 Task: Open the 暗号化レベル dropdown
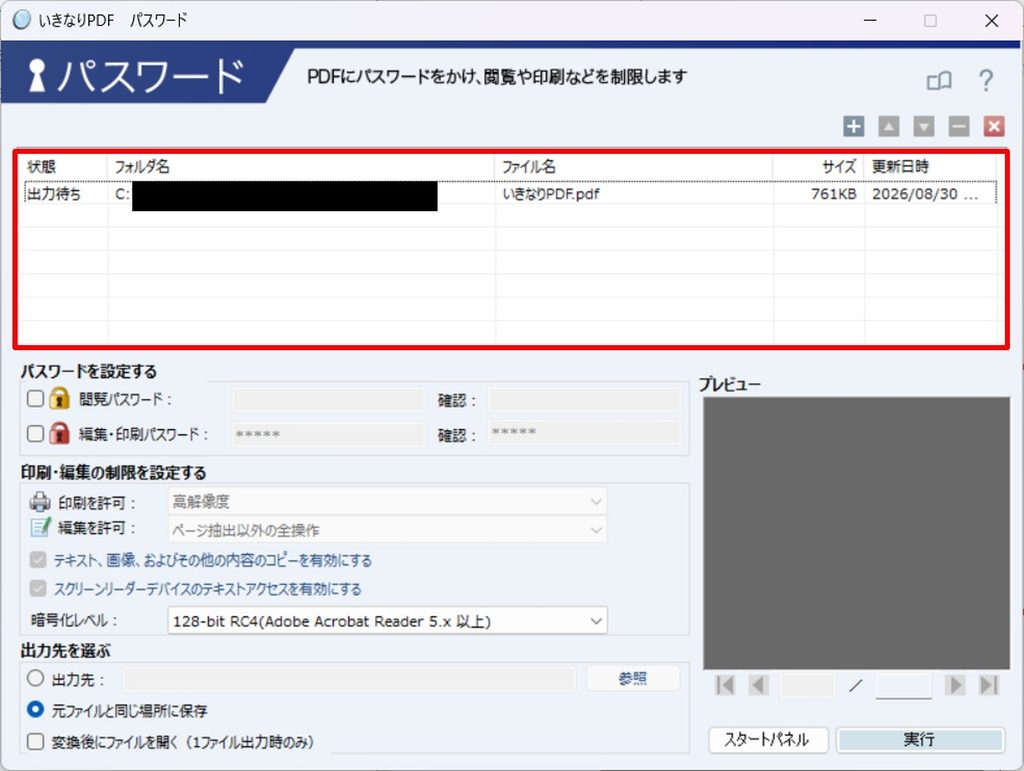387,621
